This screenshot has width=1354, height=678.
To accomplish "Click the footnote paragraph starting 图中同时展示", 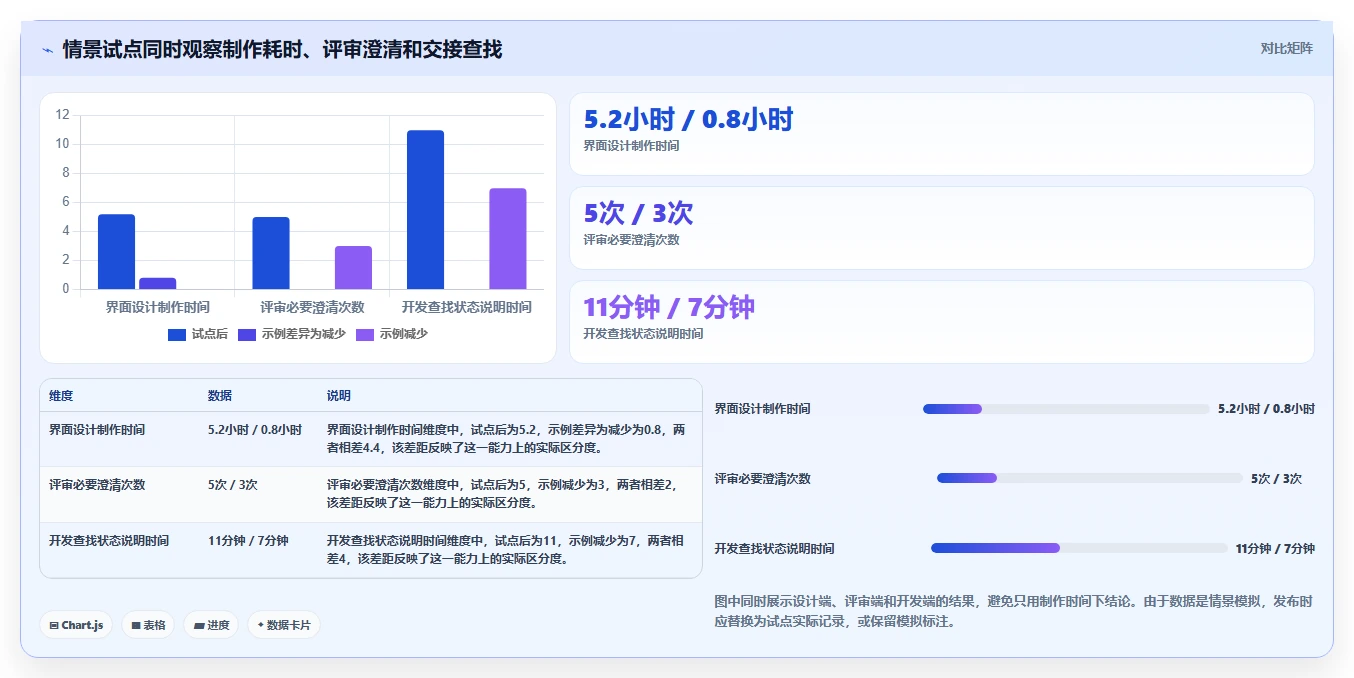I will tap(1014, 611).
